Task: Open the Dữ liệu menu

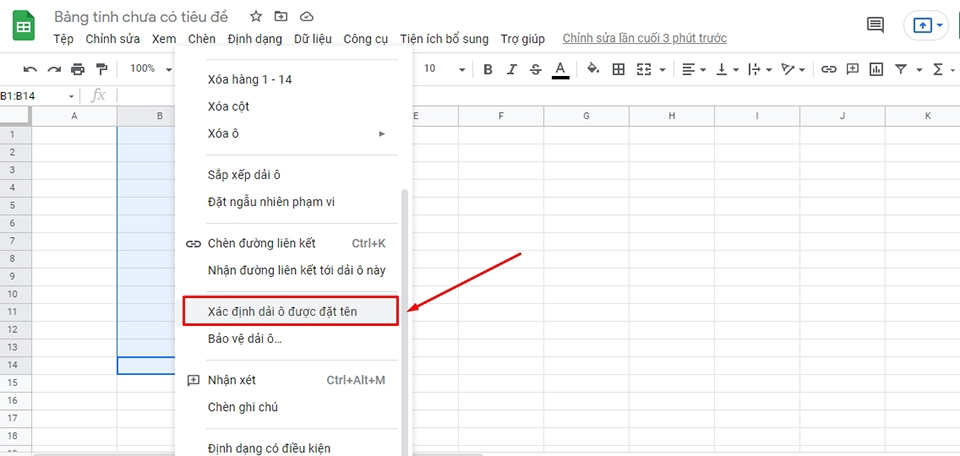Action: tap(313, 39)
